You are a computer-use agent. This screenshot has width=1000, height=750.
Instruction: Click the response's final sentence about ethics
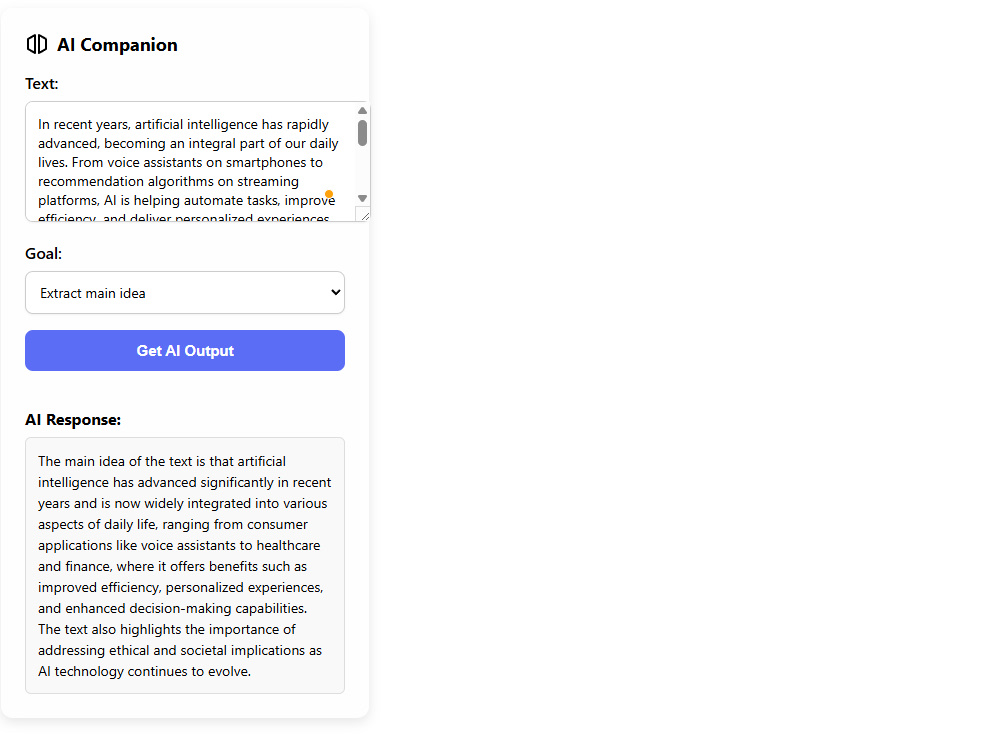180,650
